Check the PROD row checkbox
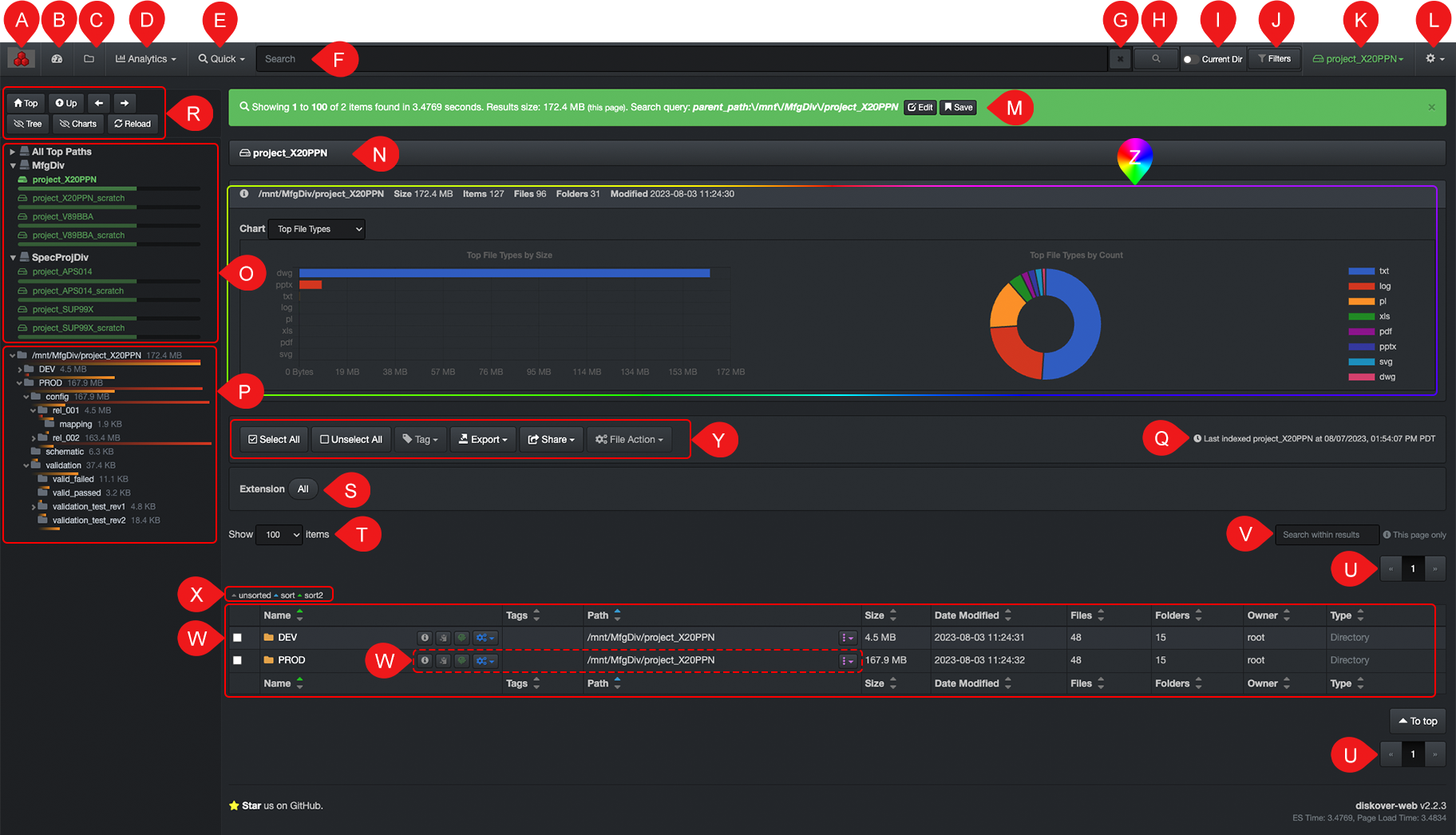The width and height of the screenshot is (1456, 835). pyautogui.click(x=237, y=660)
